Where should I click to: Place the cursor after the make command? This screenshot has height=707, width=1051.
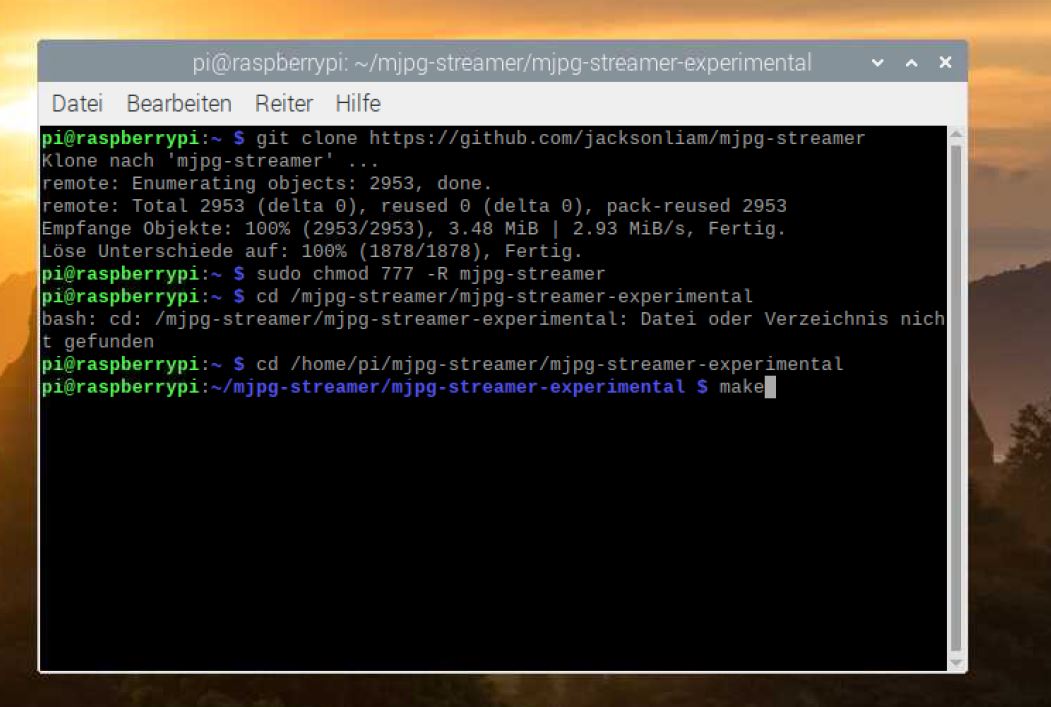[772, 386]
